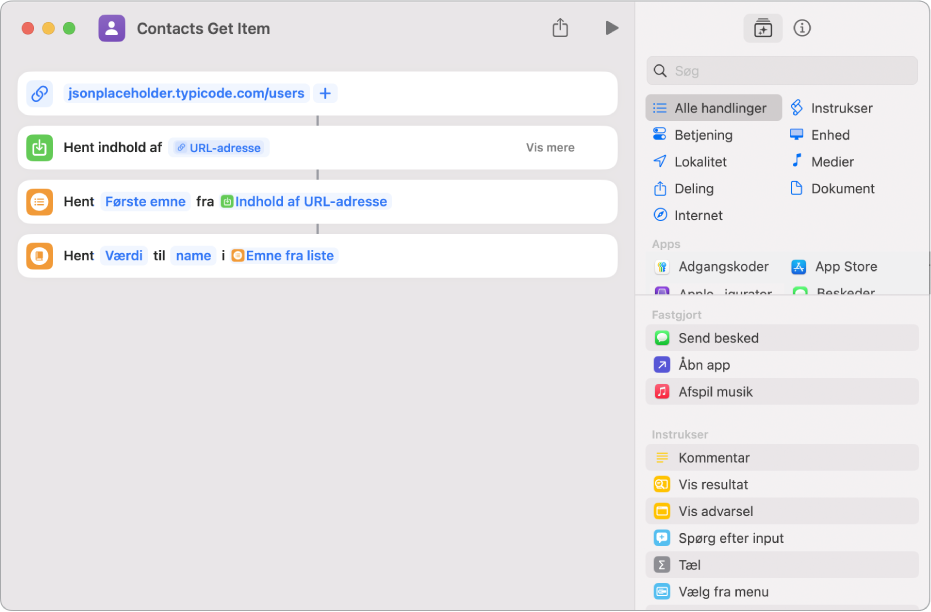The width and height of the screenshot is (931, 612).
Task: Select the Emne fra liste variable
Action: click(284, 255)
